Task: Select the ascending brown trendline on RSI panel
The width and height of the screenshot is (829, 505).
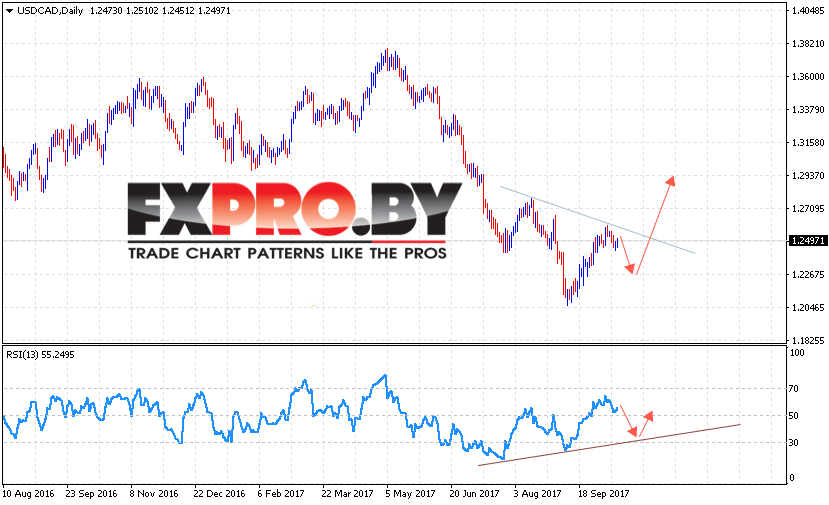Action: click(x=609, y=445)
